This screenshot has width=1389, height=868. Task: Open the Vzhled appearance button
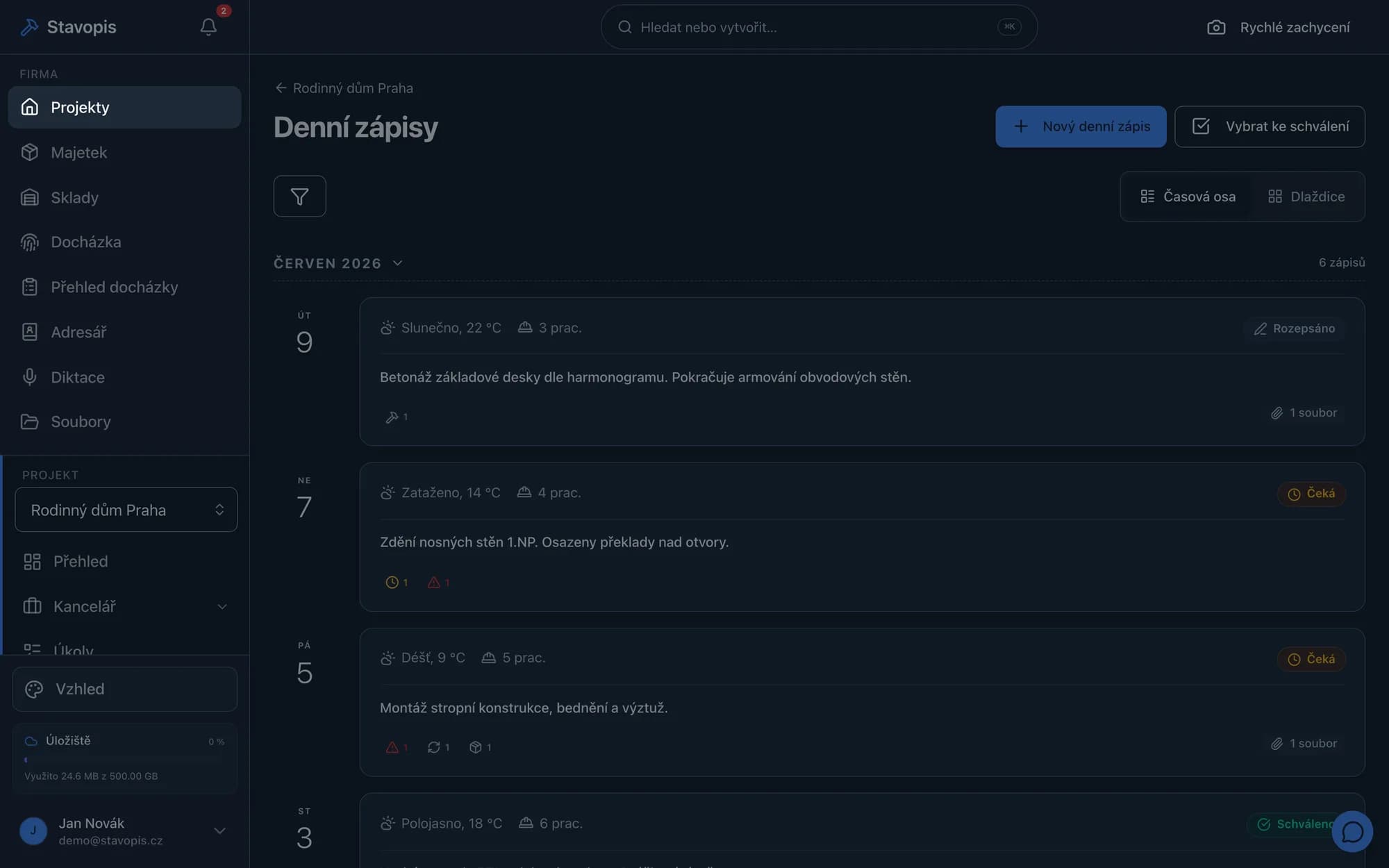click(125, 689)
